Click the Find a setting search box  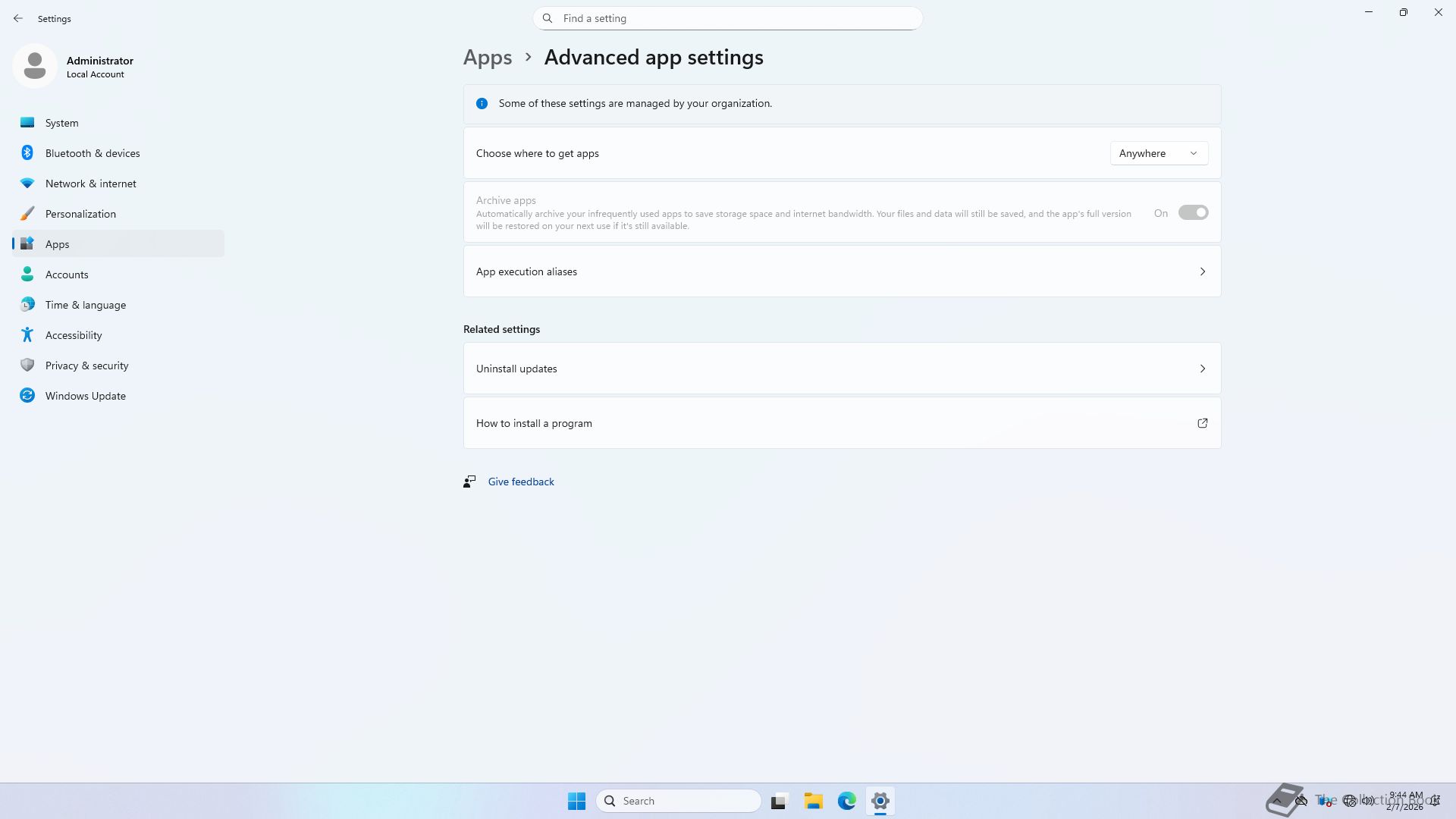(728, 18)
